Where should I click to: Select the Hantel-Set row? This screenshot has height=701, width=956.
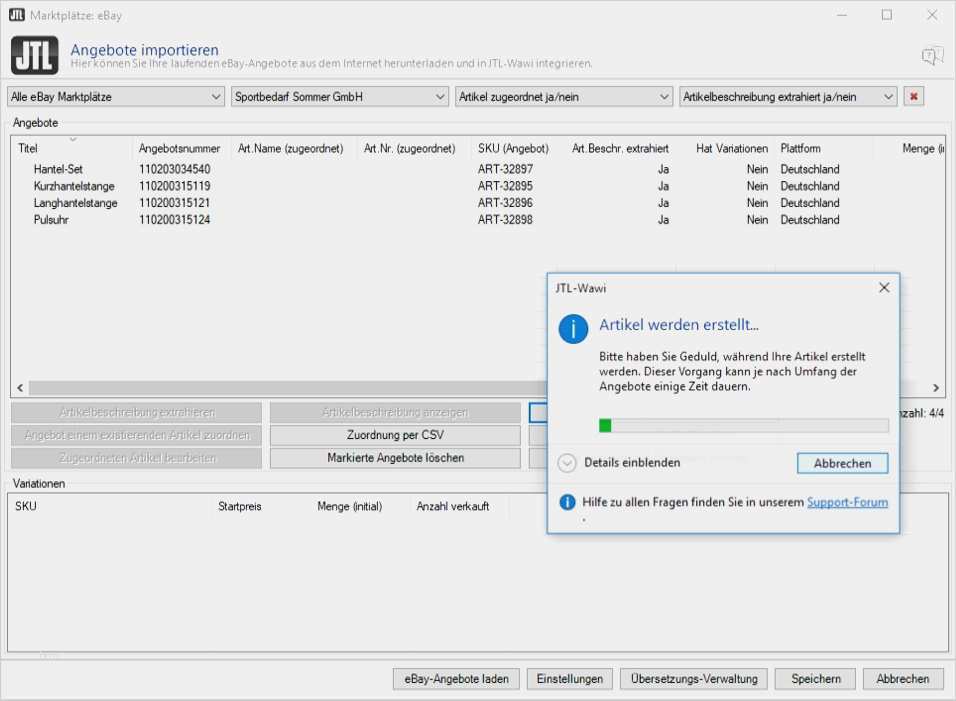(x=477, y=169)
